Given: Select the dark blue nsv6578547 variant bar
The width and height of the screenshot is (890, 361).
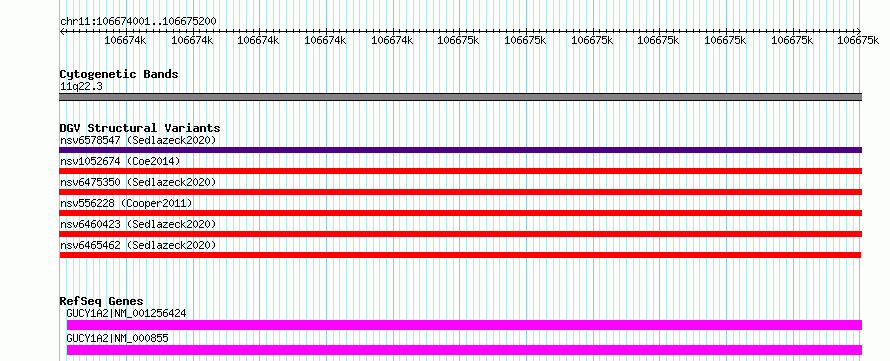Looking at the screenshot, I should pyautogui.click(x=460, y=150).
